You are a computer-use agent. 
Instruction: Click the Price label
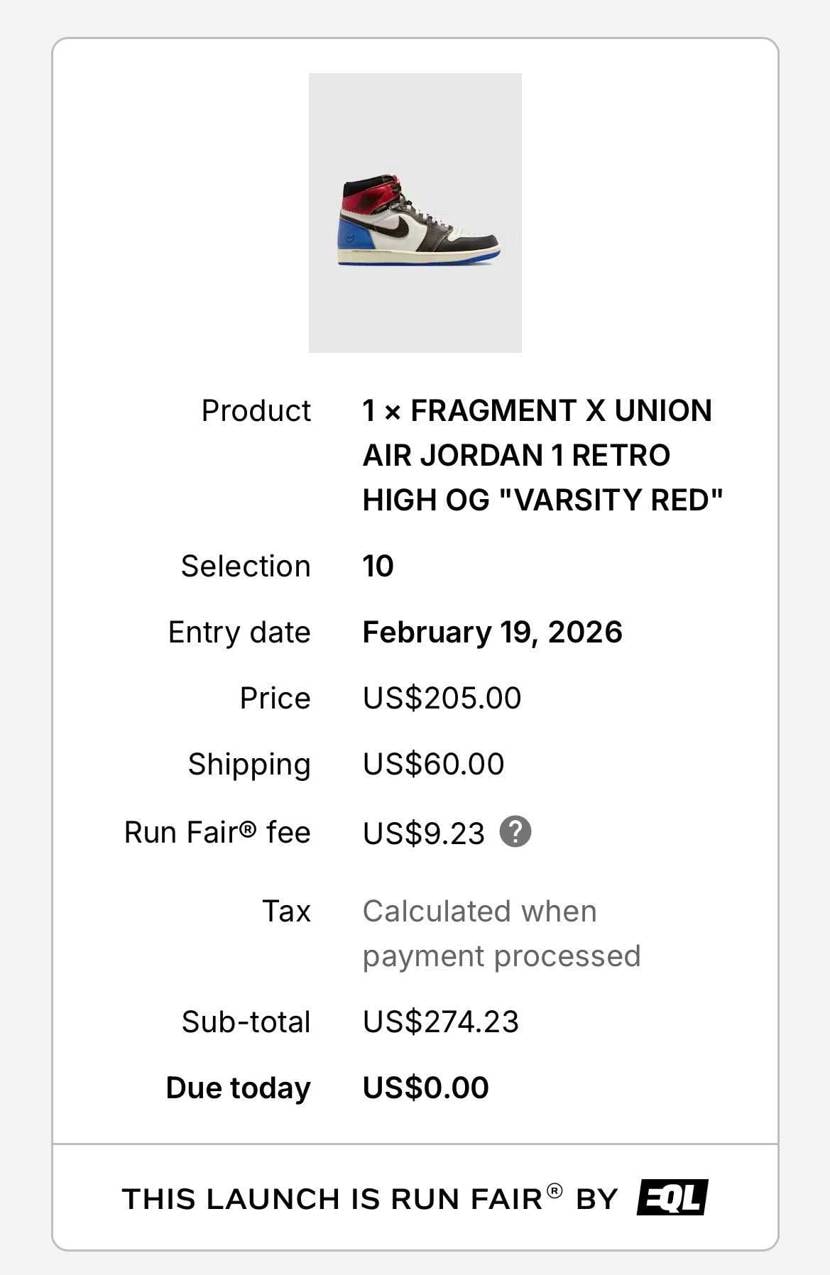pos(275,698)
